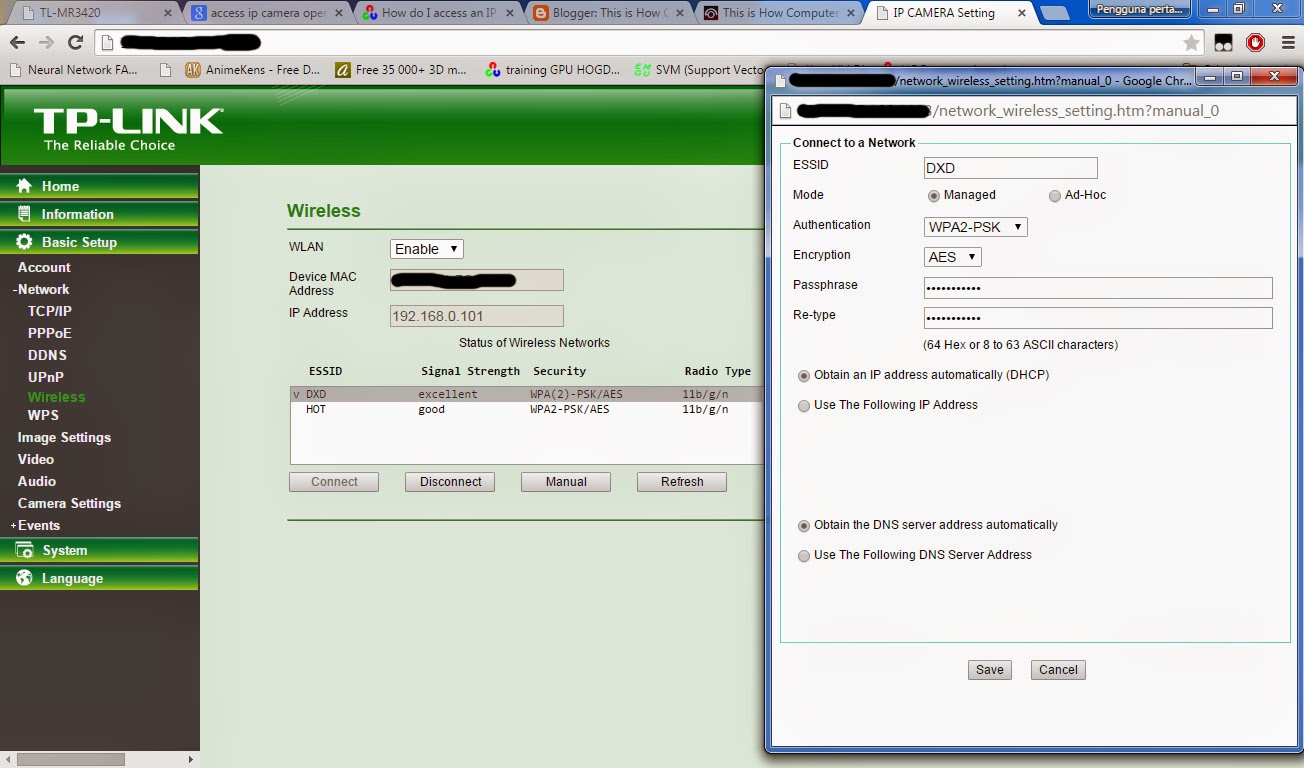Viewport: 1304px width, 768px height.
Task: Click the ESSID text field
Action: pos(1010,168)
